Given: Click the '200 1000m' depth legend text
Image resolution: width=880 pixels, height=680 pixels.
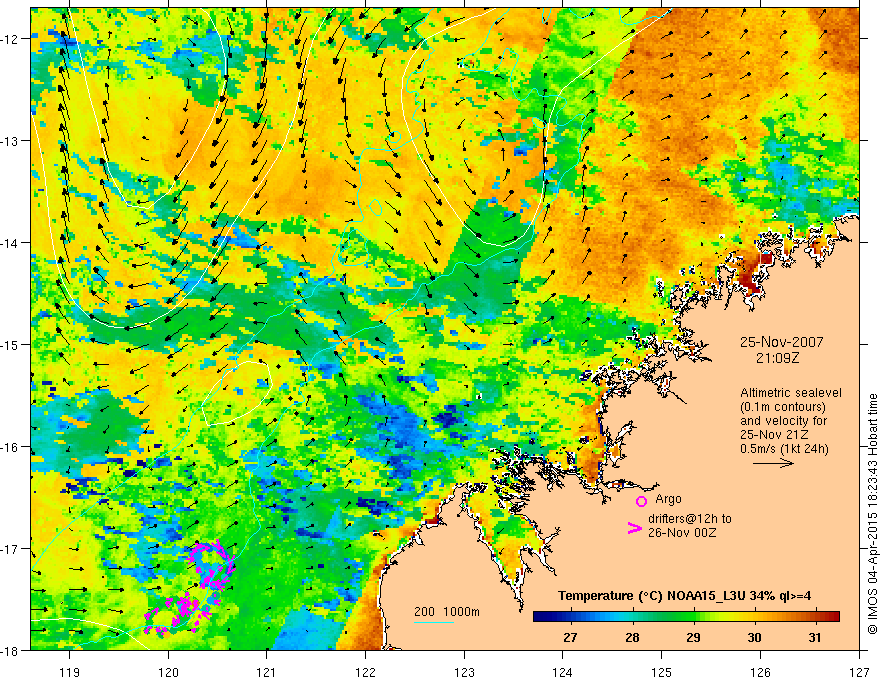Looking at the screenshot, I should pos(447,612).
